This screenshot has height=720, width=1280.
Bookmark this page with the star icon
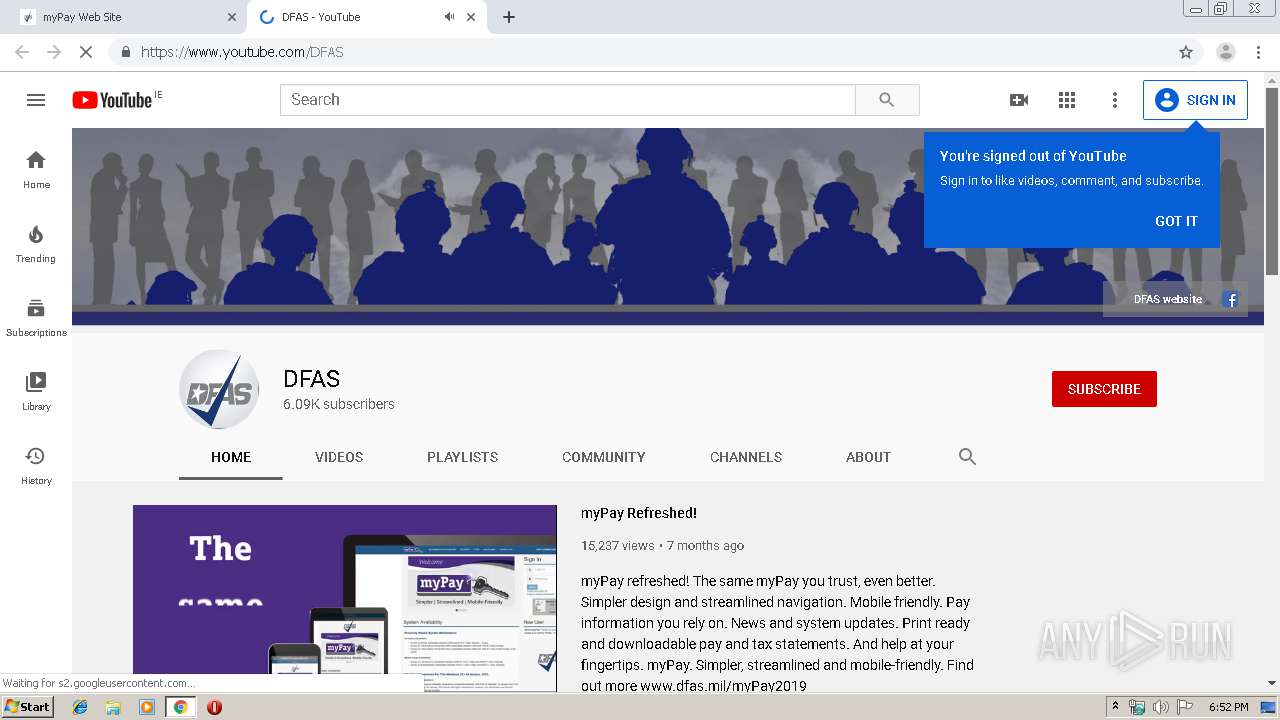tap(1186, 52)
